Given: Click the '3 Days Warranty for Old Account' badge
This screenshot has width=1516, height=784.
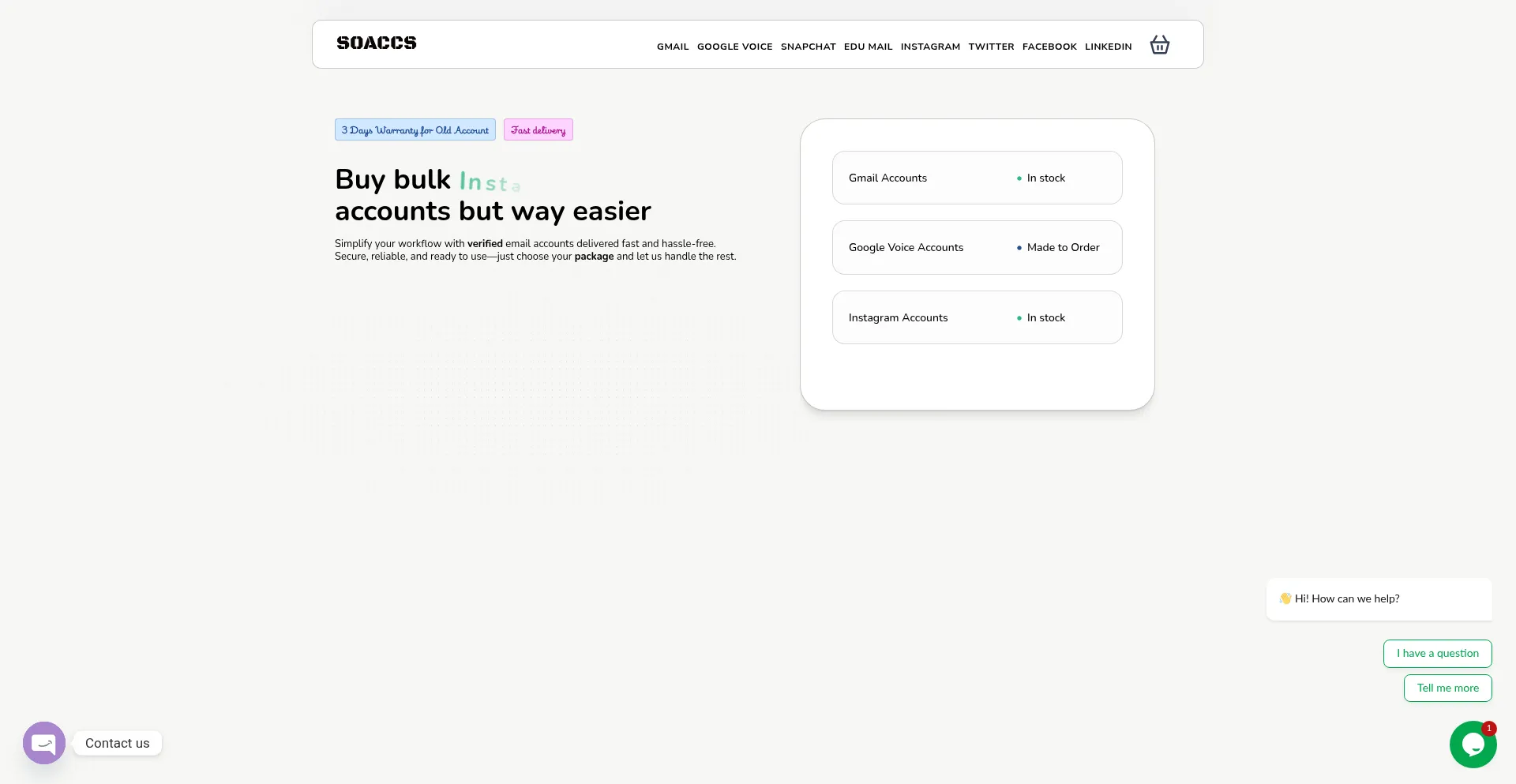Looking at the screenshot, I should (415, 130).
